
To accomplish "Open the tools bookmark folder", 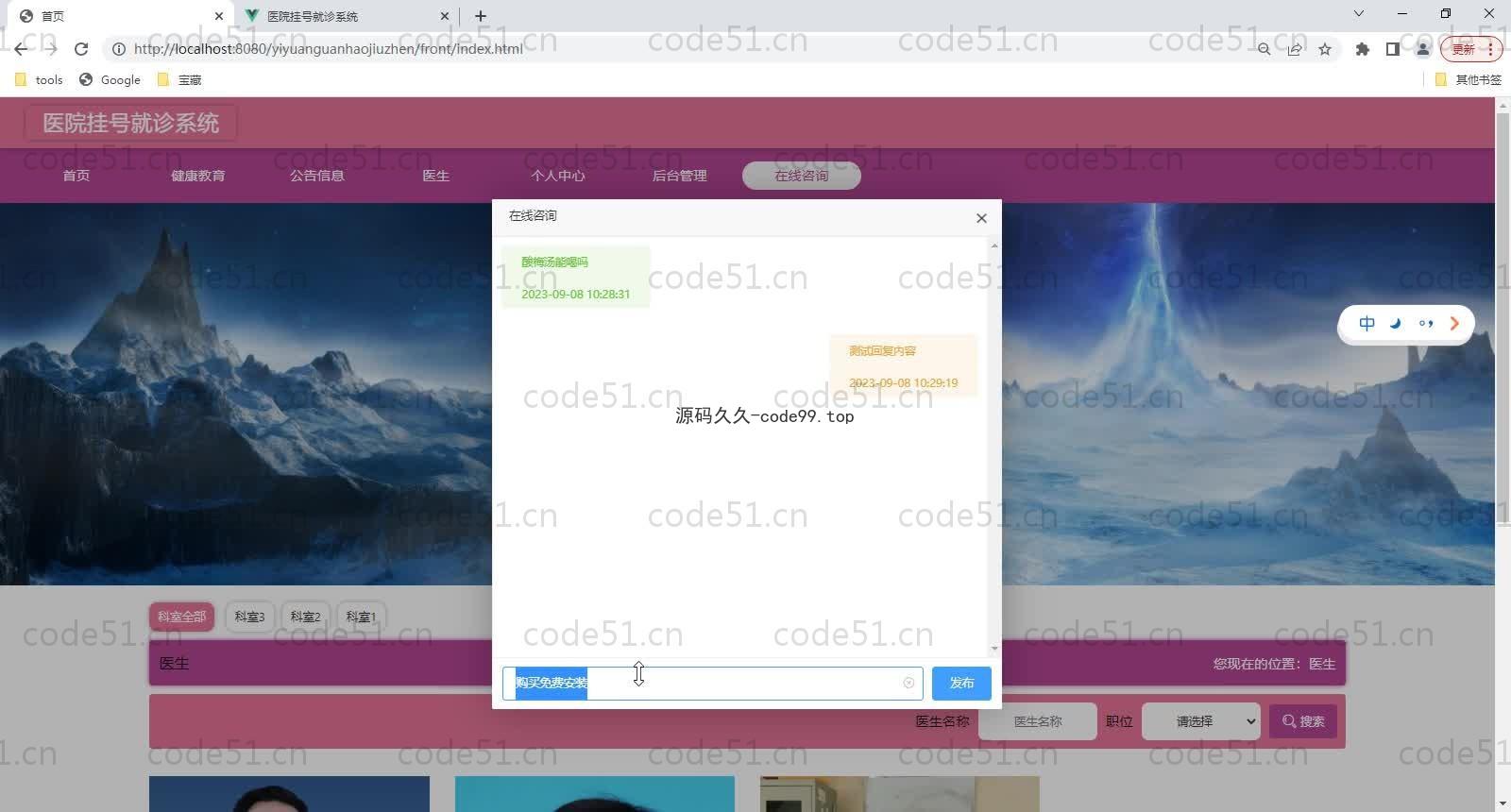I will click(40, 80).
